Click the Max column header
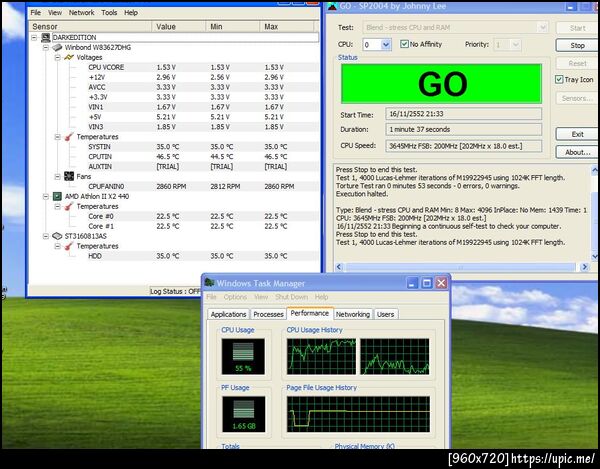Viewport: 600px width, 469px height. 287,27
